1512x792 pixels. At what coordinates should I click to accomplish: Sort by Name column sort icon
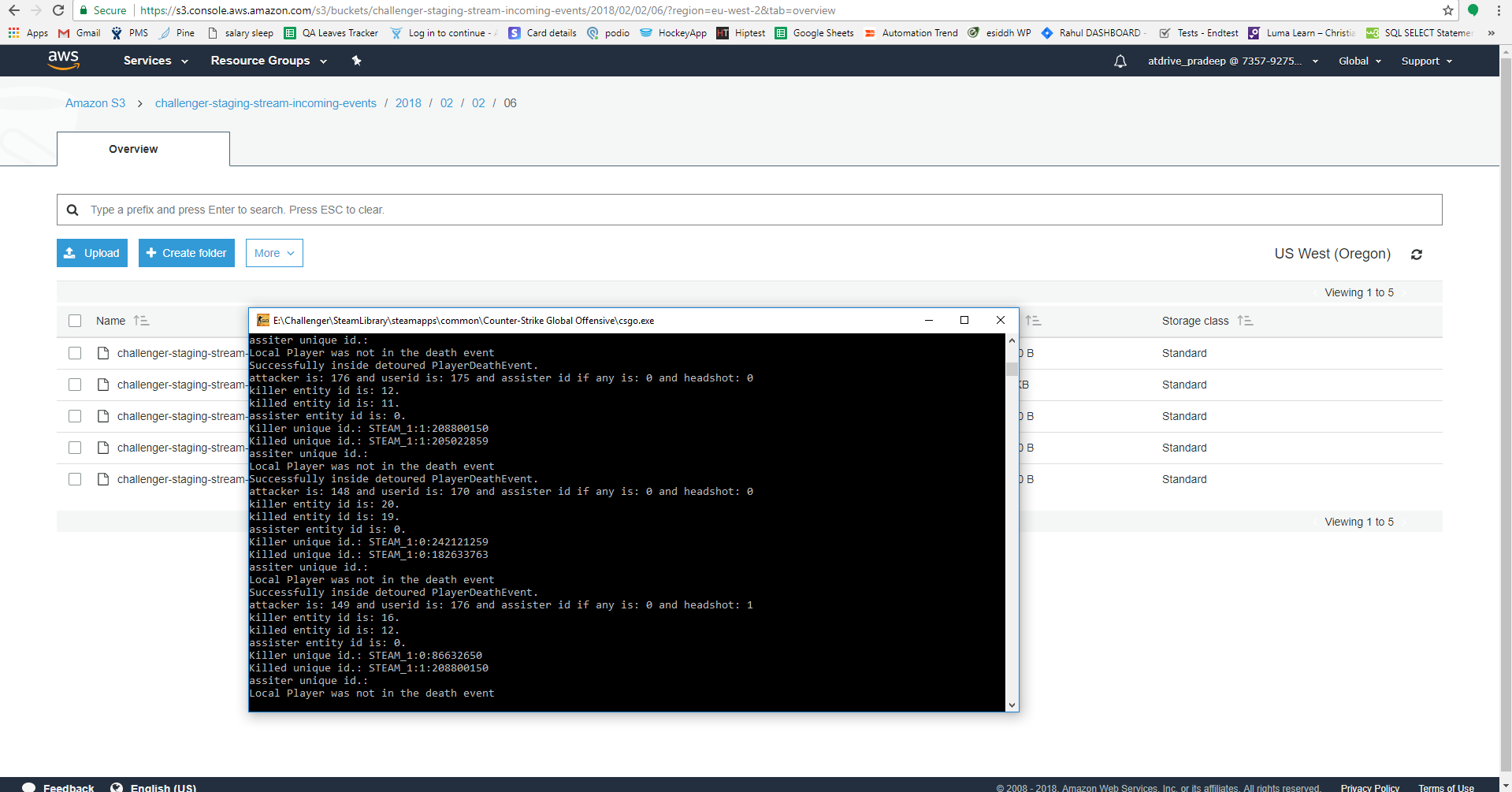tap(141, 321)
